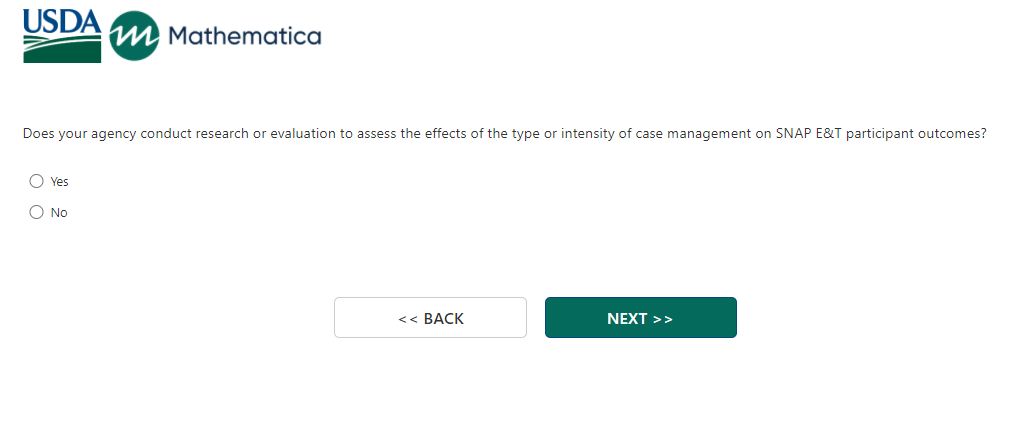Click the USDA logo
The height and width of the screenshot is (442, 1018).
(x=62, y=37)
